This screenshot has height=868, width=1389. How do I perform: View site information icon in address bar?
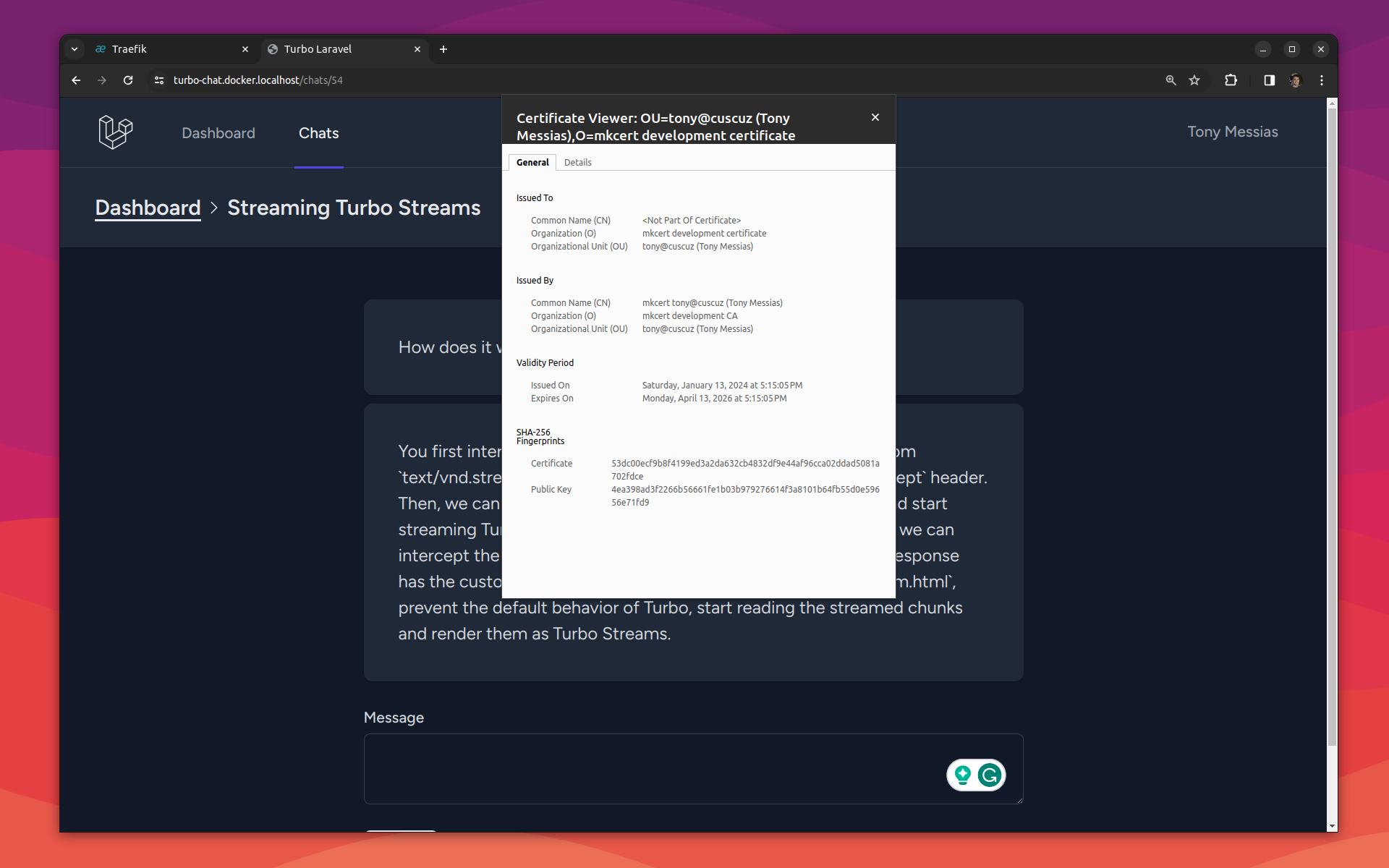coord(159,80)
